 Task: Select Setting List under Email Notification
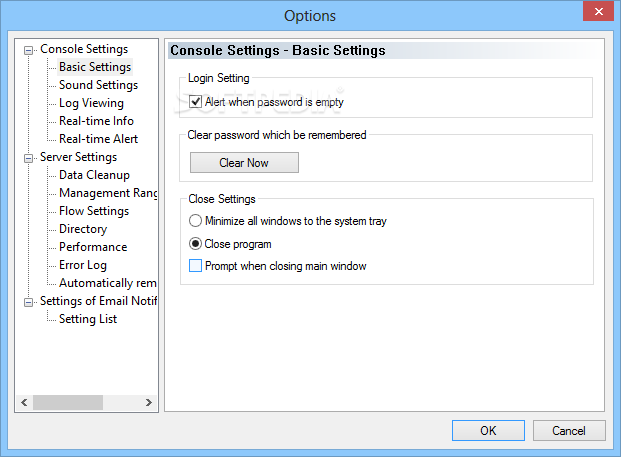click(88, 319)
